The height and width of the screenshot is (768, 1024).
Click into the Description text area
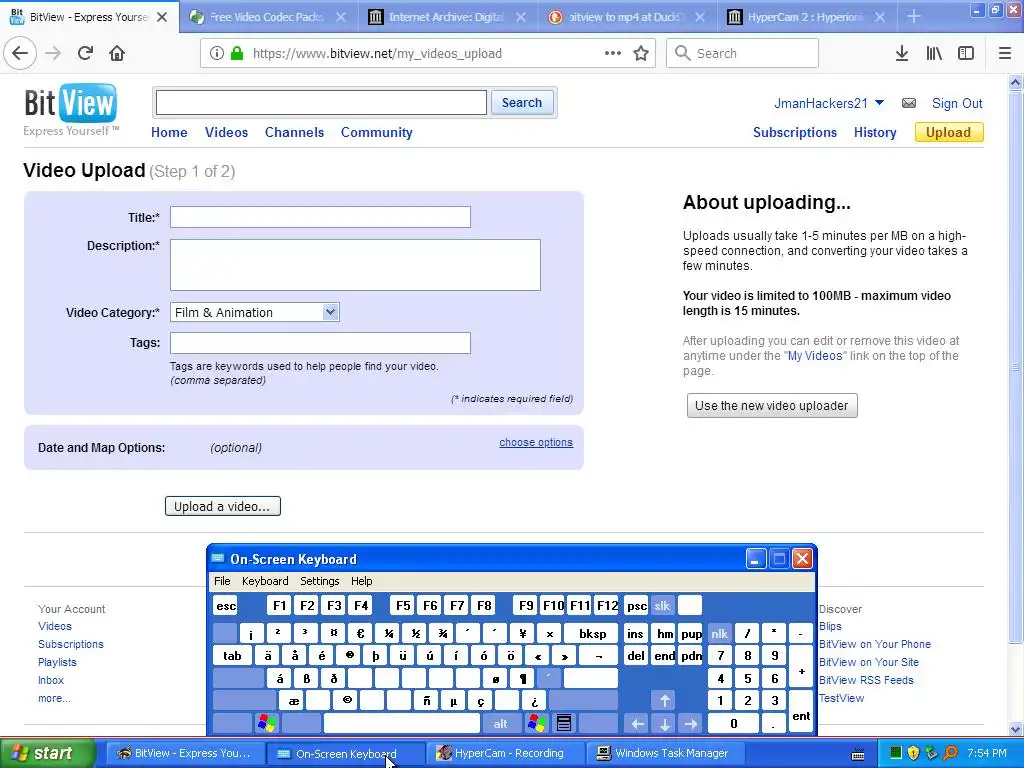[x=355, y=264]
